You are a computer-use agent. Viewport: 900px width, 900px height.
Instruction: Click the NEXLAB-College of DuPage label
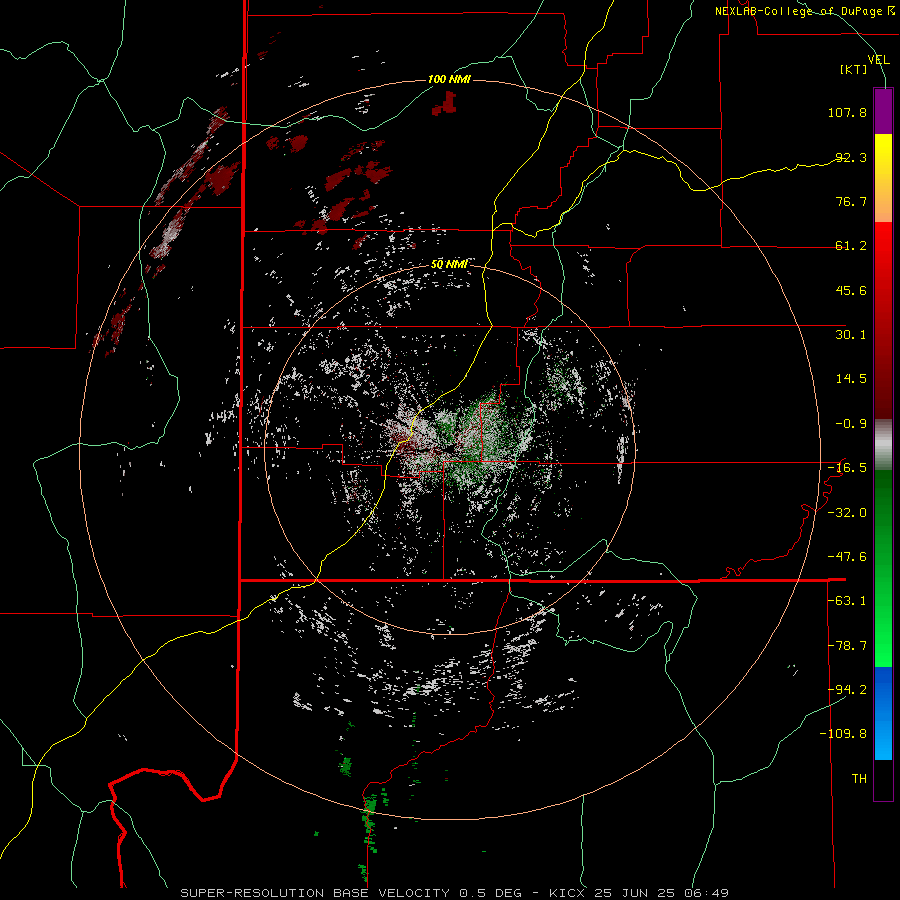click(x=804, y=11)
